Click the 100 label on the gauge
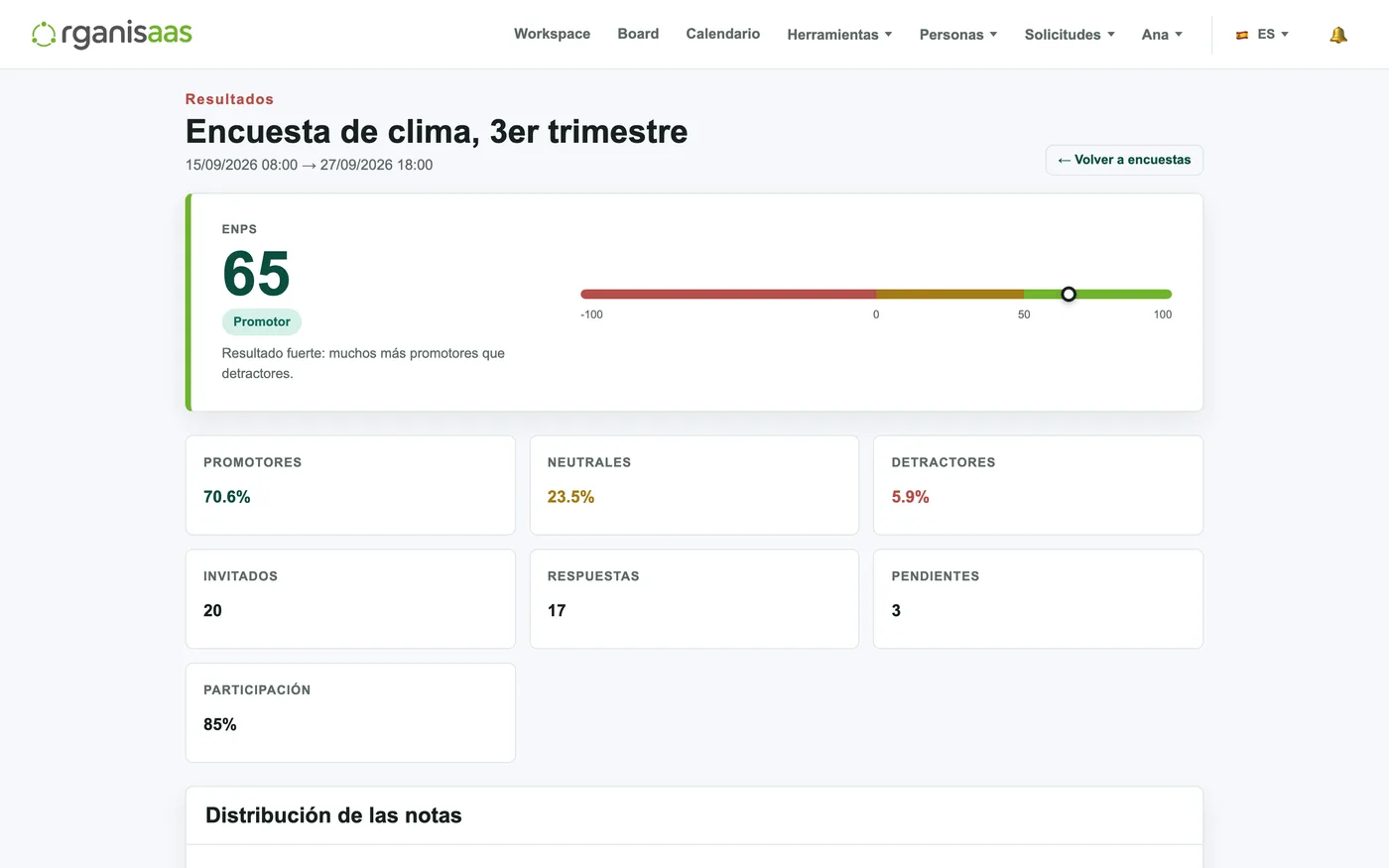The image size is (1389, 868). pyautogui.click(x=1163, y=314)
